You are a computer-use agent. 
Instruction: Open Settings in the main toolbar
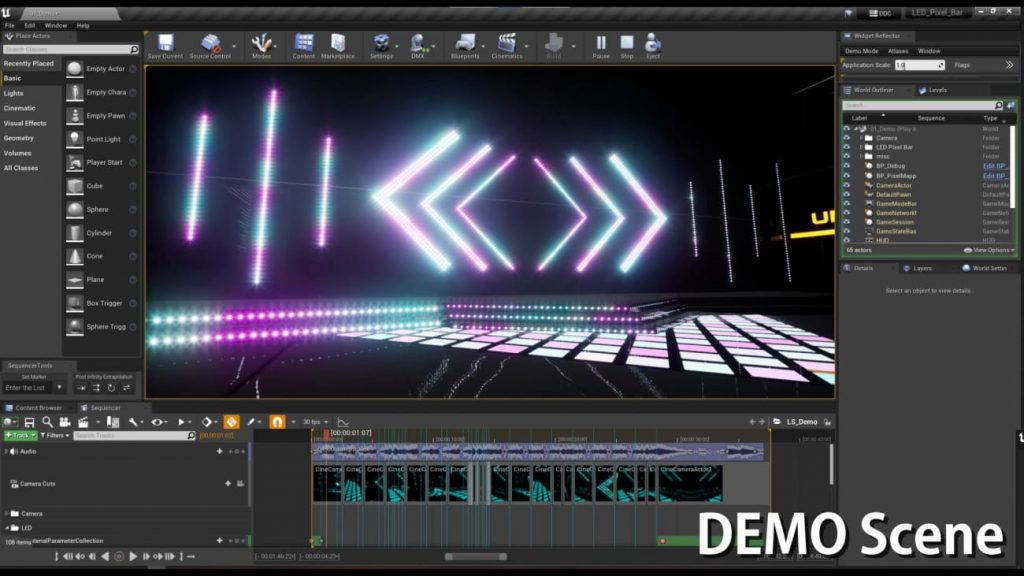pyautogui.click(x=381, y=44)
